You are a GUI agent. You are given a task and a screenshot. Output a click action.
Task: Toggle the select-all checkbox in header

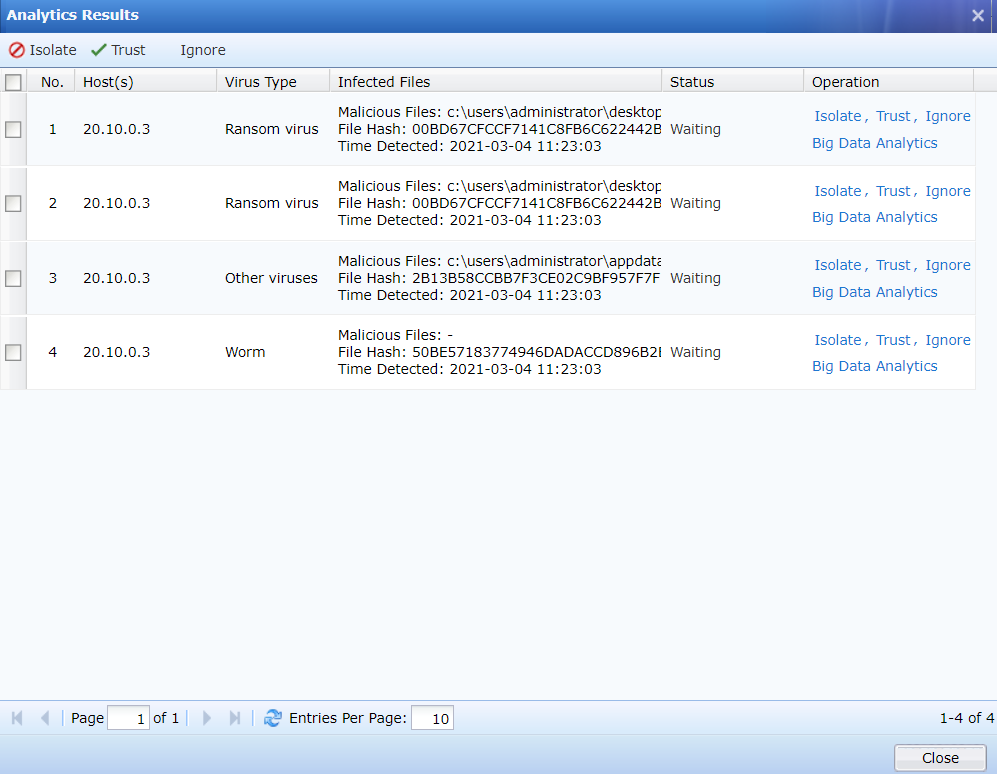coord(13,82)
